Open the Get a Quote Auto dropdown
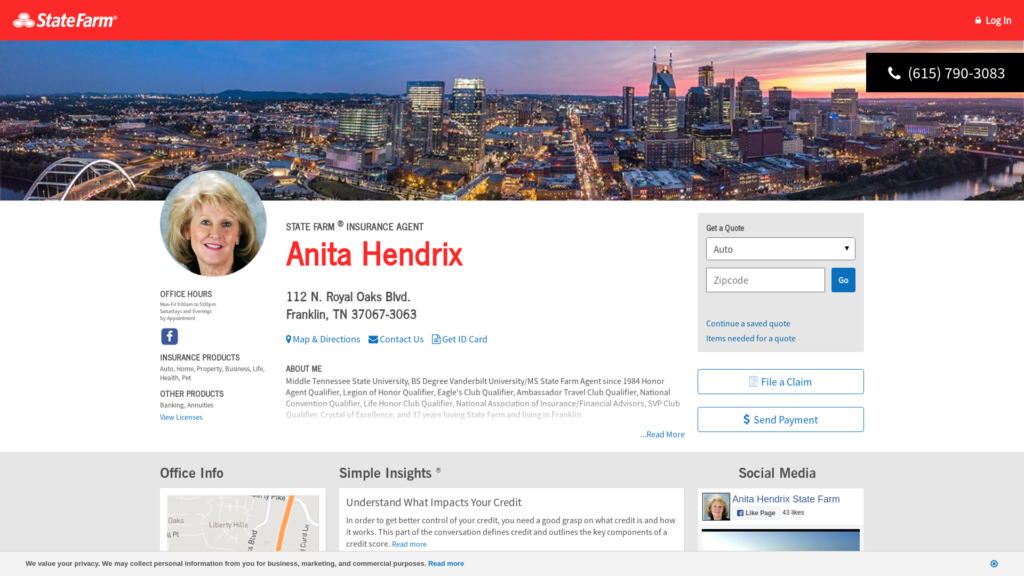 780,249
